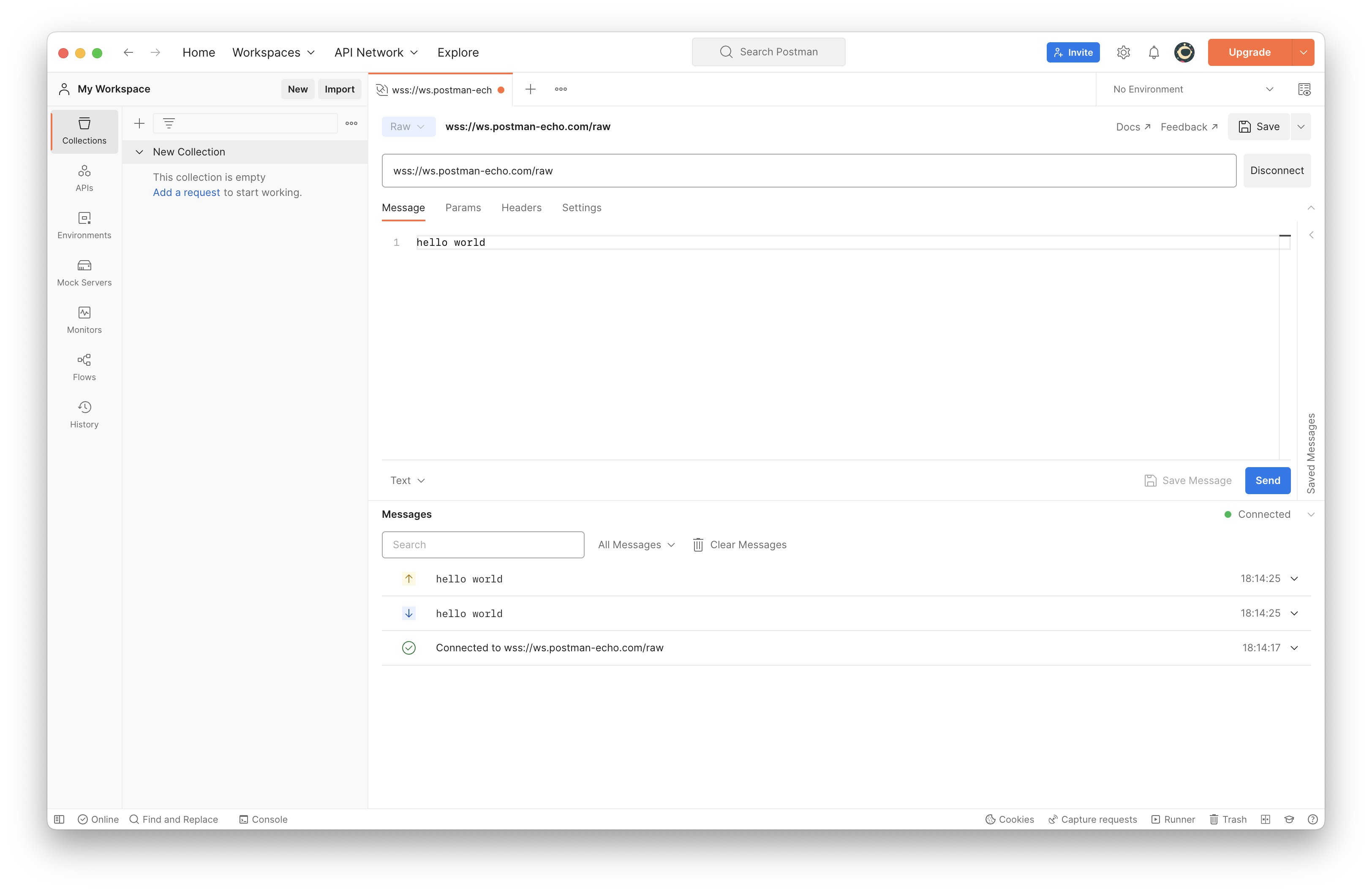This screenshot has height=892, width=1372.
Task: View request History from the sidebar
Action: pyautogui.click(x=84, y=414)
